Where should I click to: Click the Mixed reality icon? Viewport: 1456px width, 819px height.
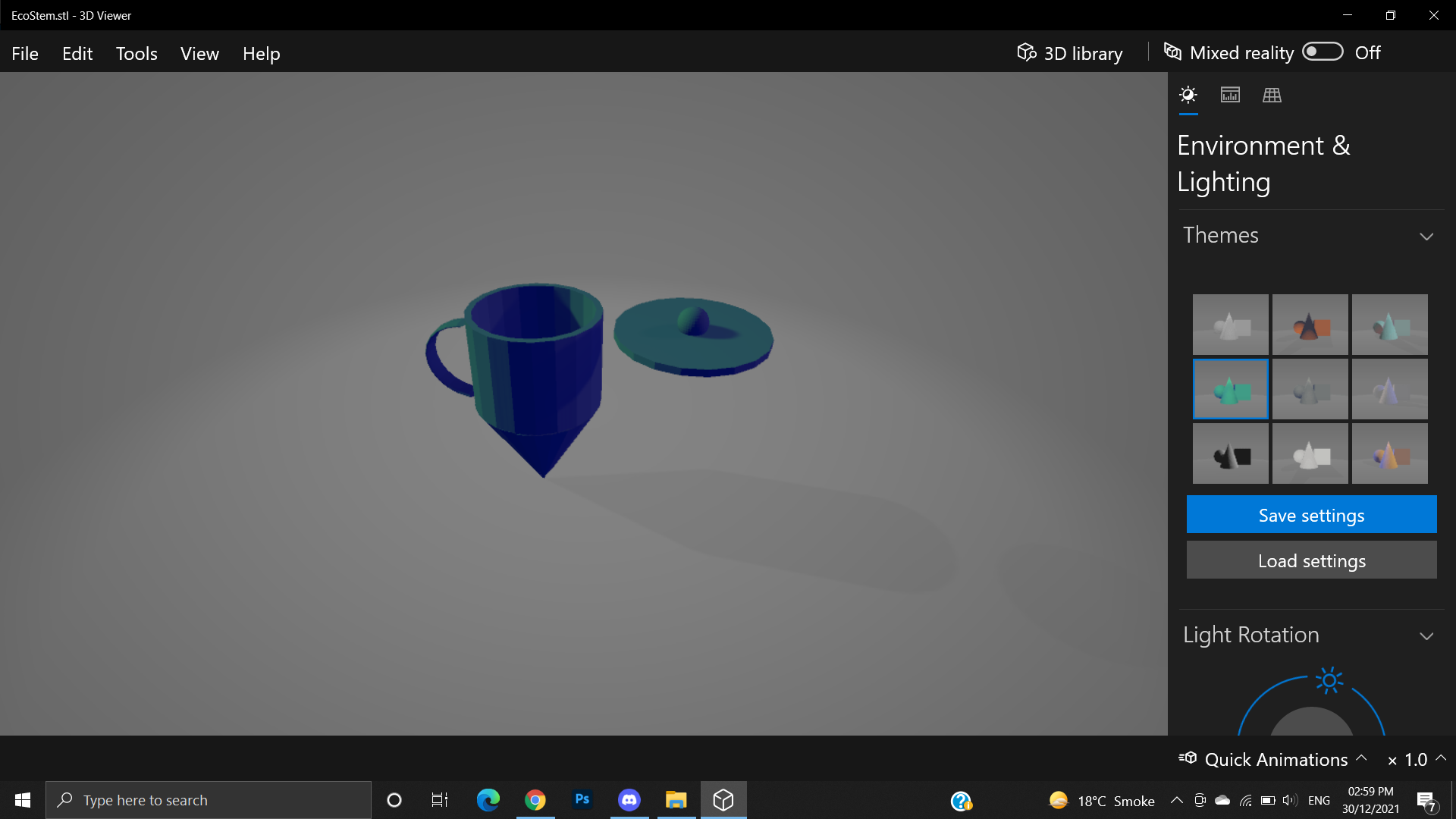tap(1172, 52)
